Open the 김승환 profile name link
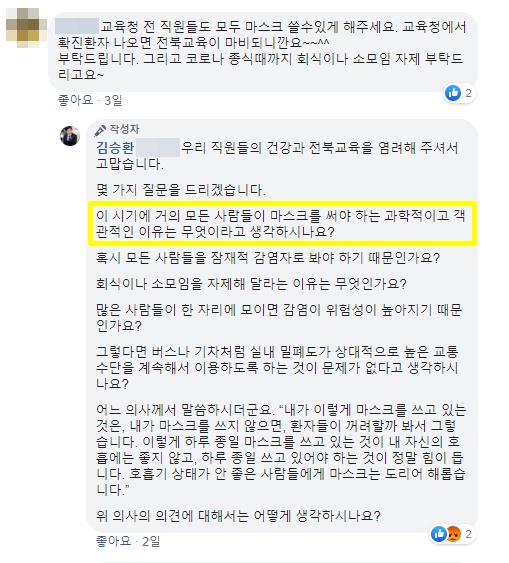The height and width of the screenshot is (563, 509). tap(115, 148)
